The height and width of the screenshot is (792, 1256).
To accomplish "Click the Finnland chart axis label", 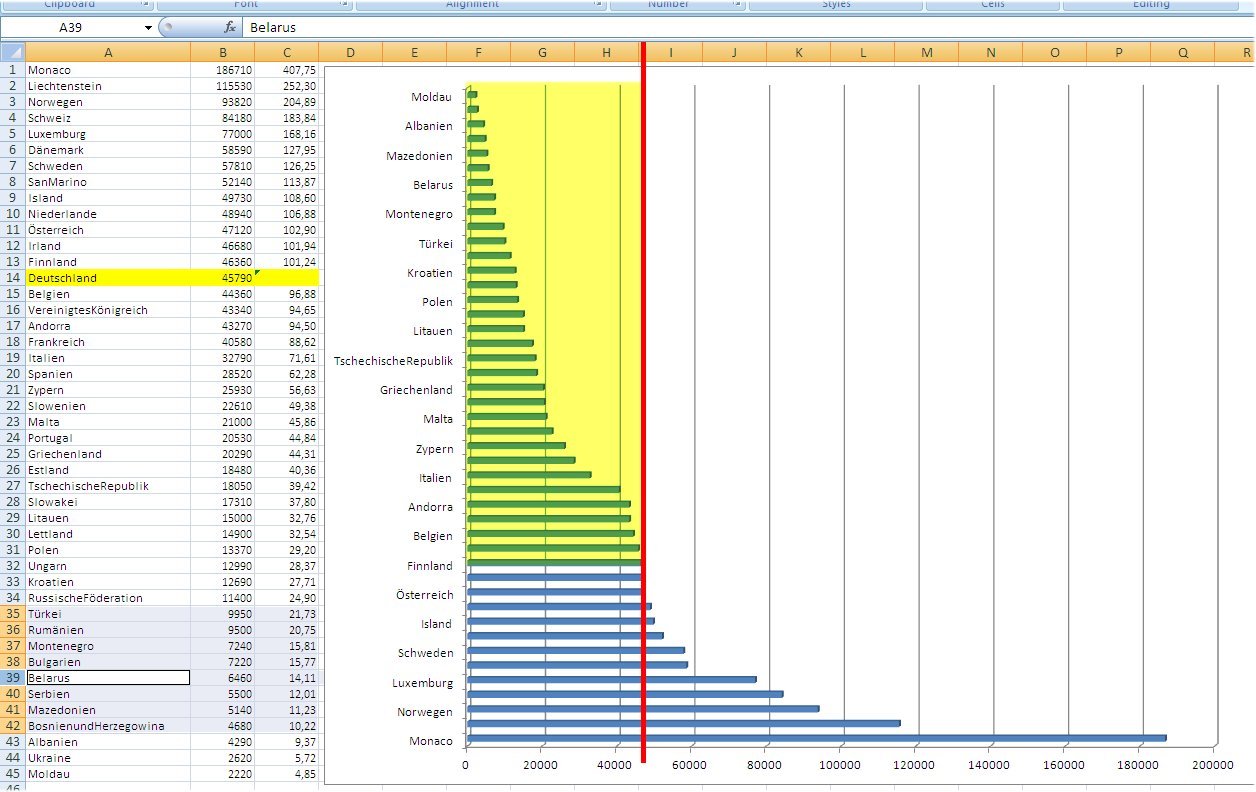I will [430, 566].
